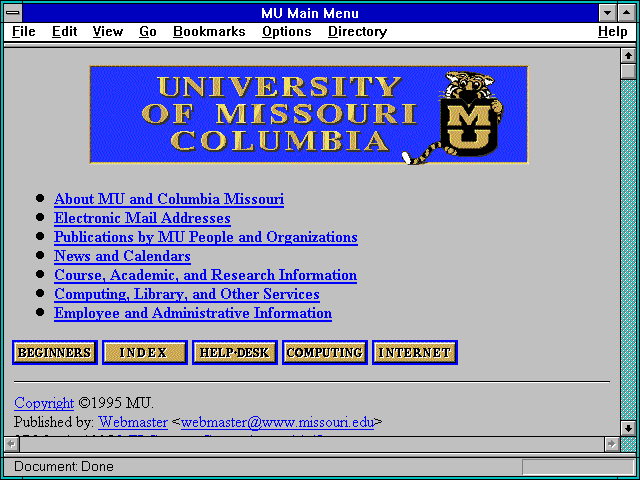This screenshot has height=480, width=640.
Task: Follow the About MU and Columbia Missouri link
Action: click(169, 199)
